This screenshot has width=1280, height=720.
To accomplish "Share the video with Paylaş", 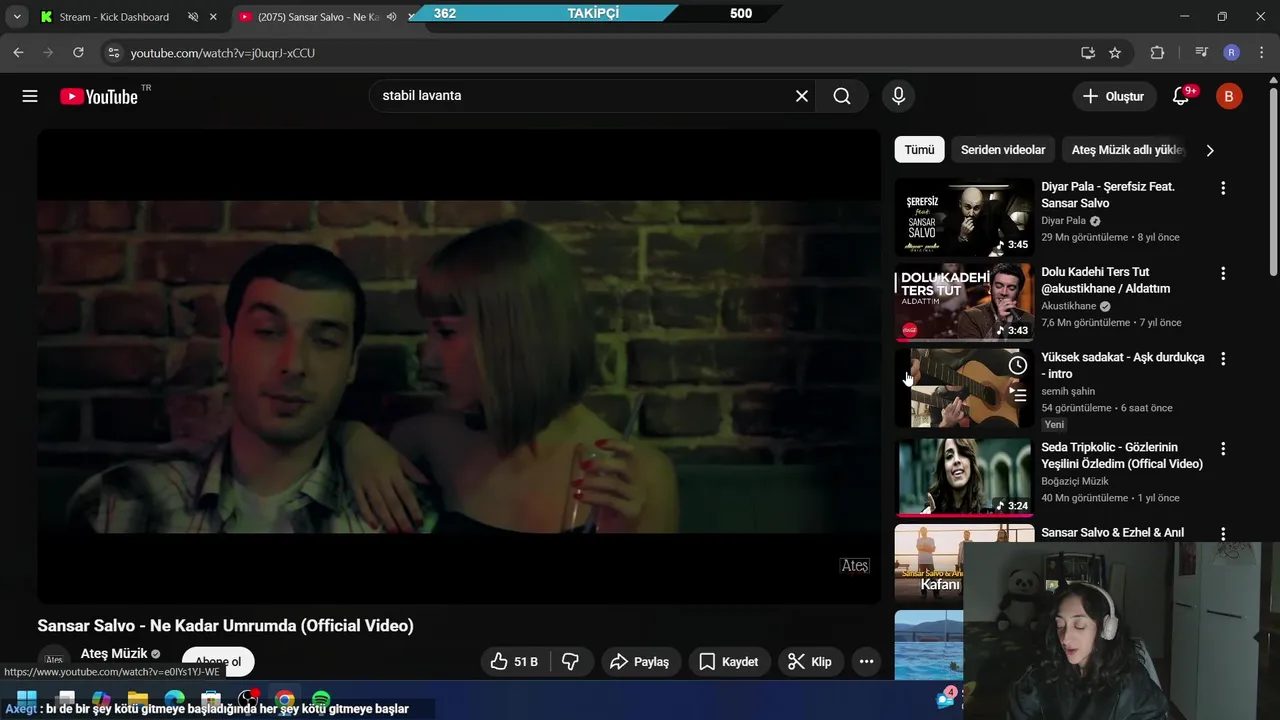I will [x=640, y=662].
